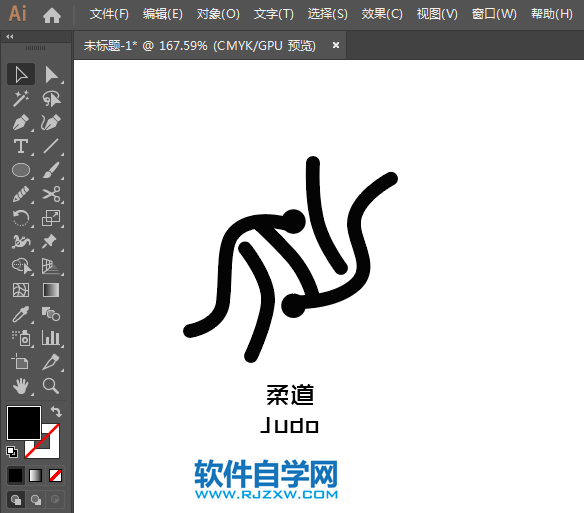Open the 窗口(W) menu
Image resolution: width=584 pixels, height=513 pixels.
[x=494, y=14]
